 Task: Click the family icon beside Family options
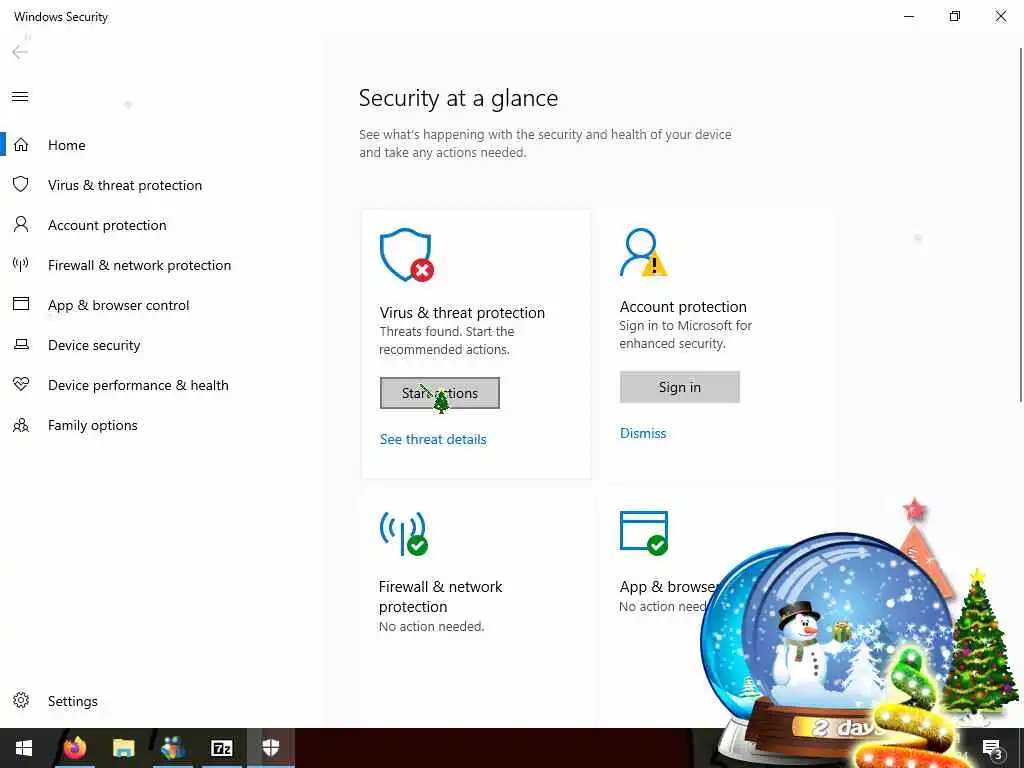tap(21, 425)
